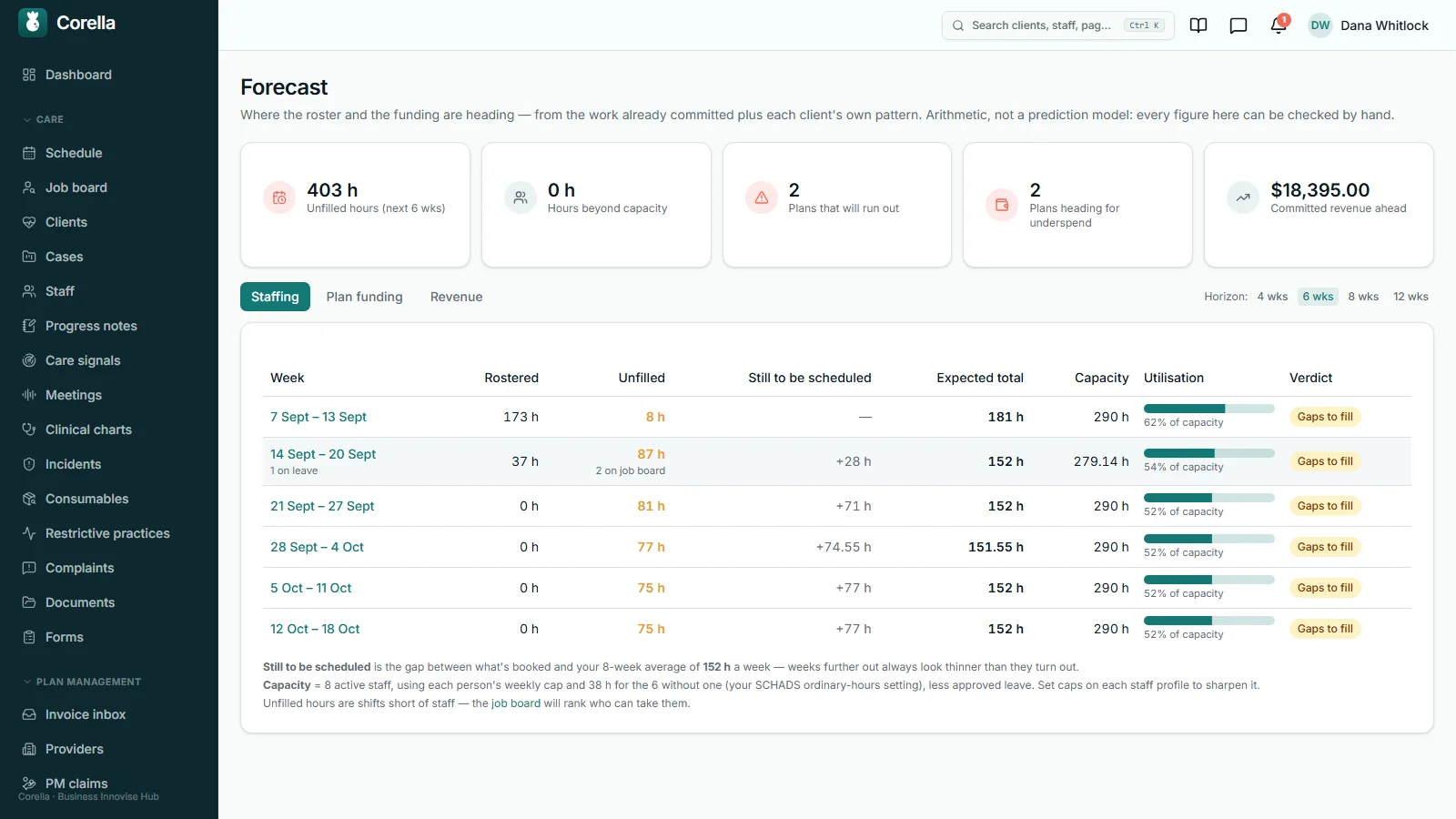The width and height of the screenshot is (1456, 819).
Task: Click the search clients, staff, pages field
Action: [1057, 25]
